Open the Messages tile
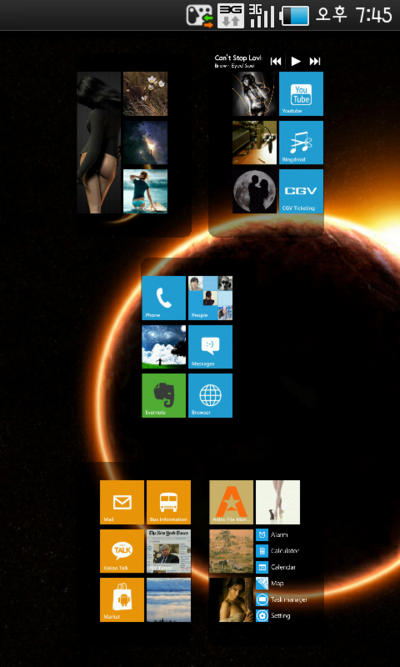 pos(210,347)
